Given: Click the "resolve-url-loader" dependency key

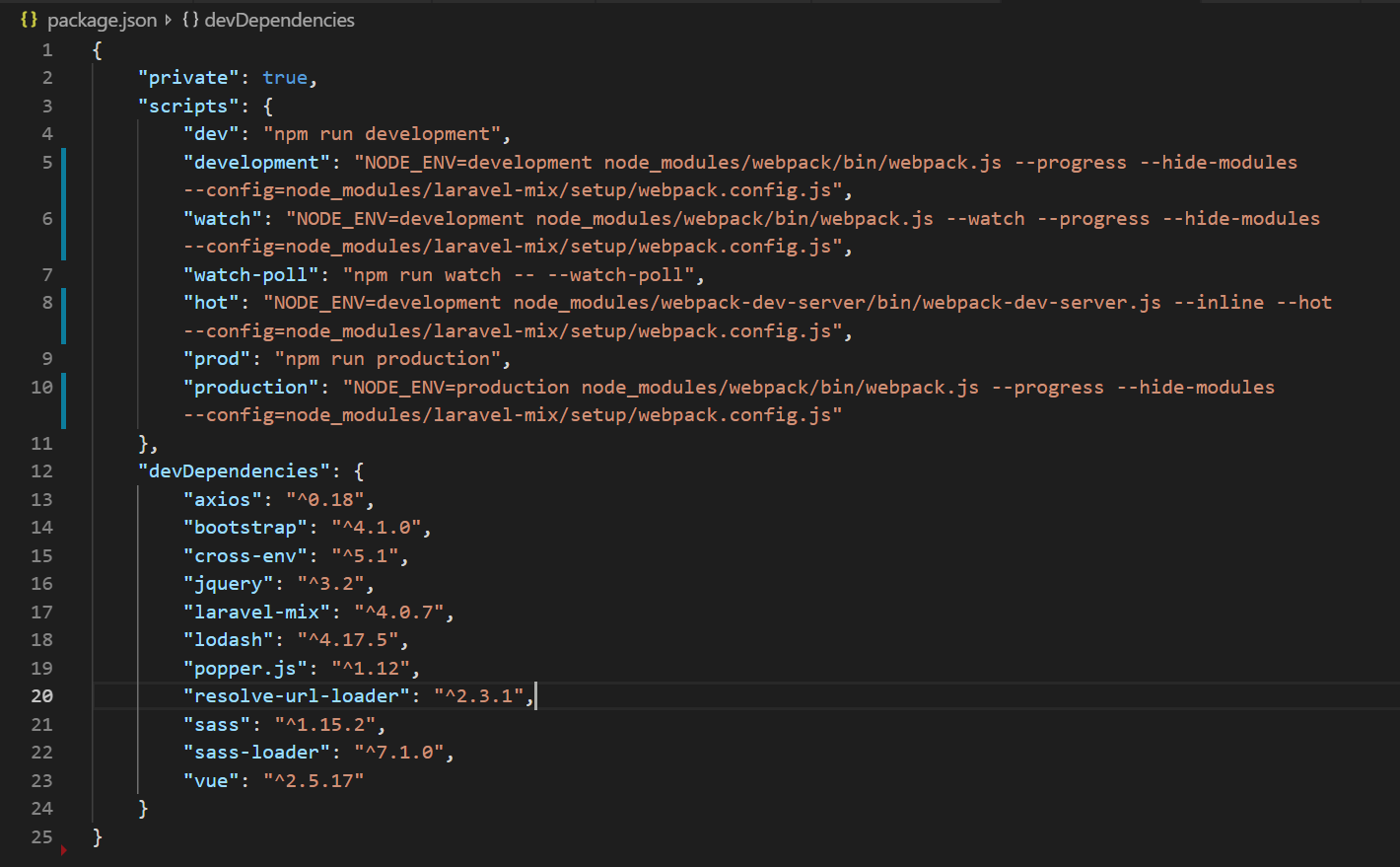Looking at the screenshot, I should (x=297, y=696).
